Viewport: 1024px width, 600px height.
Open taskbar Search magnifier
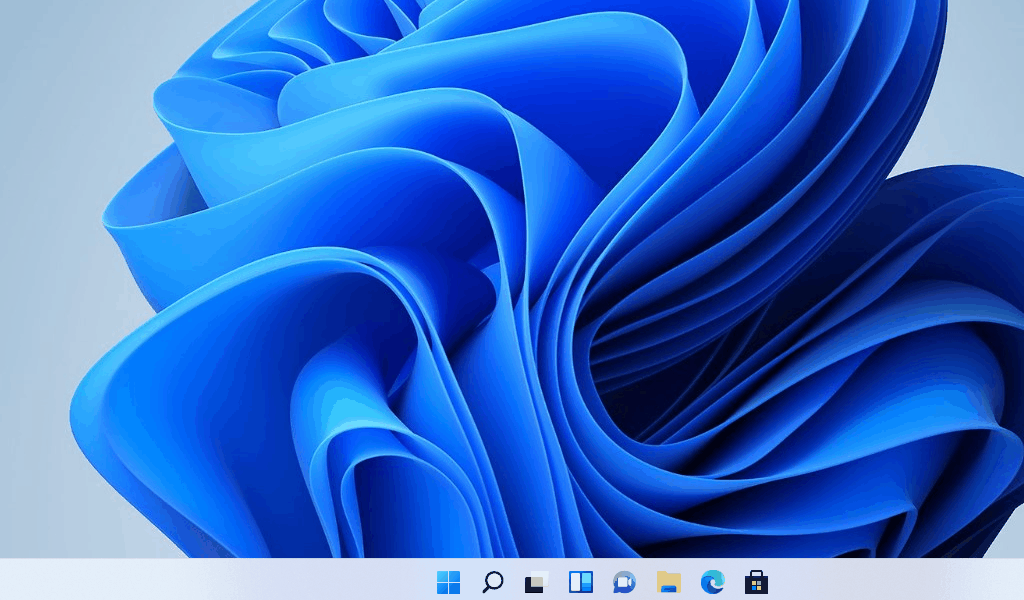point(492,582)
